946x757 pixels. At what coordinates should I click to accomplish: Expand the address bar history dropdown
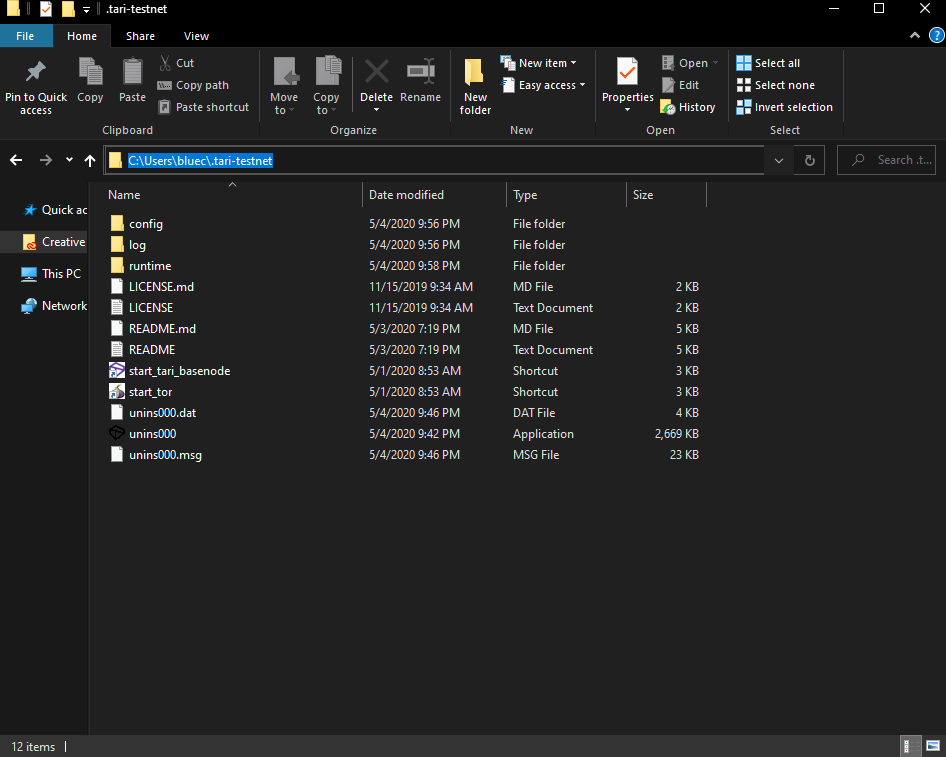point(779,160)
